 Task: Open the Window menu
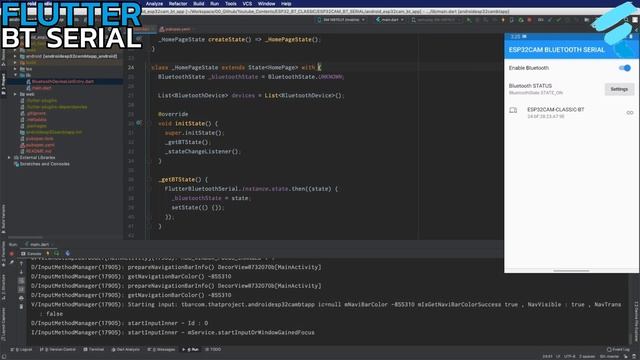[x=267, y=4]
